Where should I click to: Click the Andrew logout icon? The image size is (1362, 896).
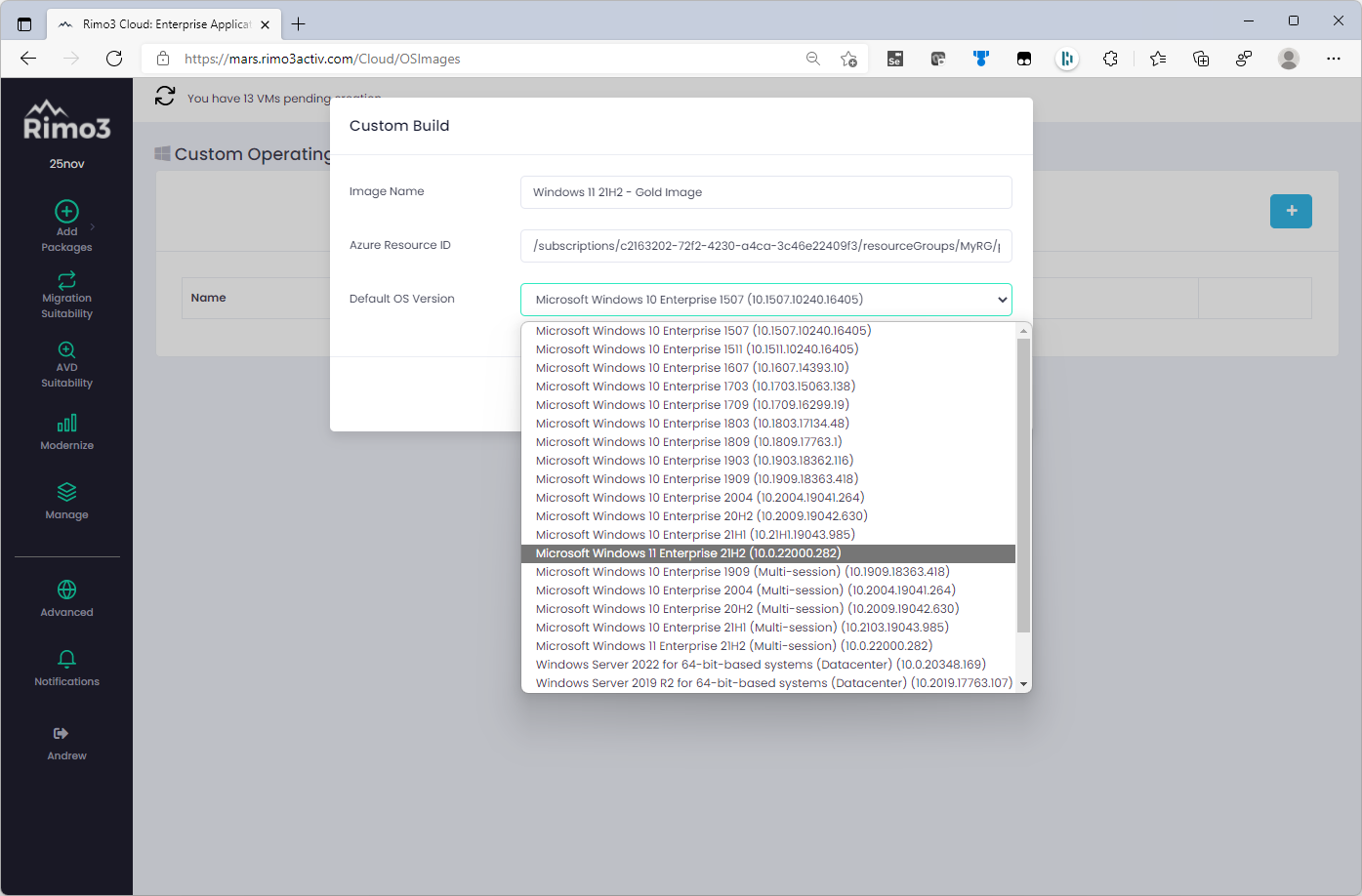61,734
